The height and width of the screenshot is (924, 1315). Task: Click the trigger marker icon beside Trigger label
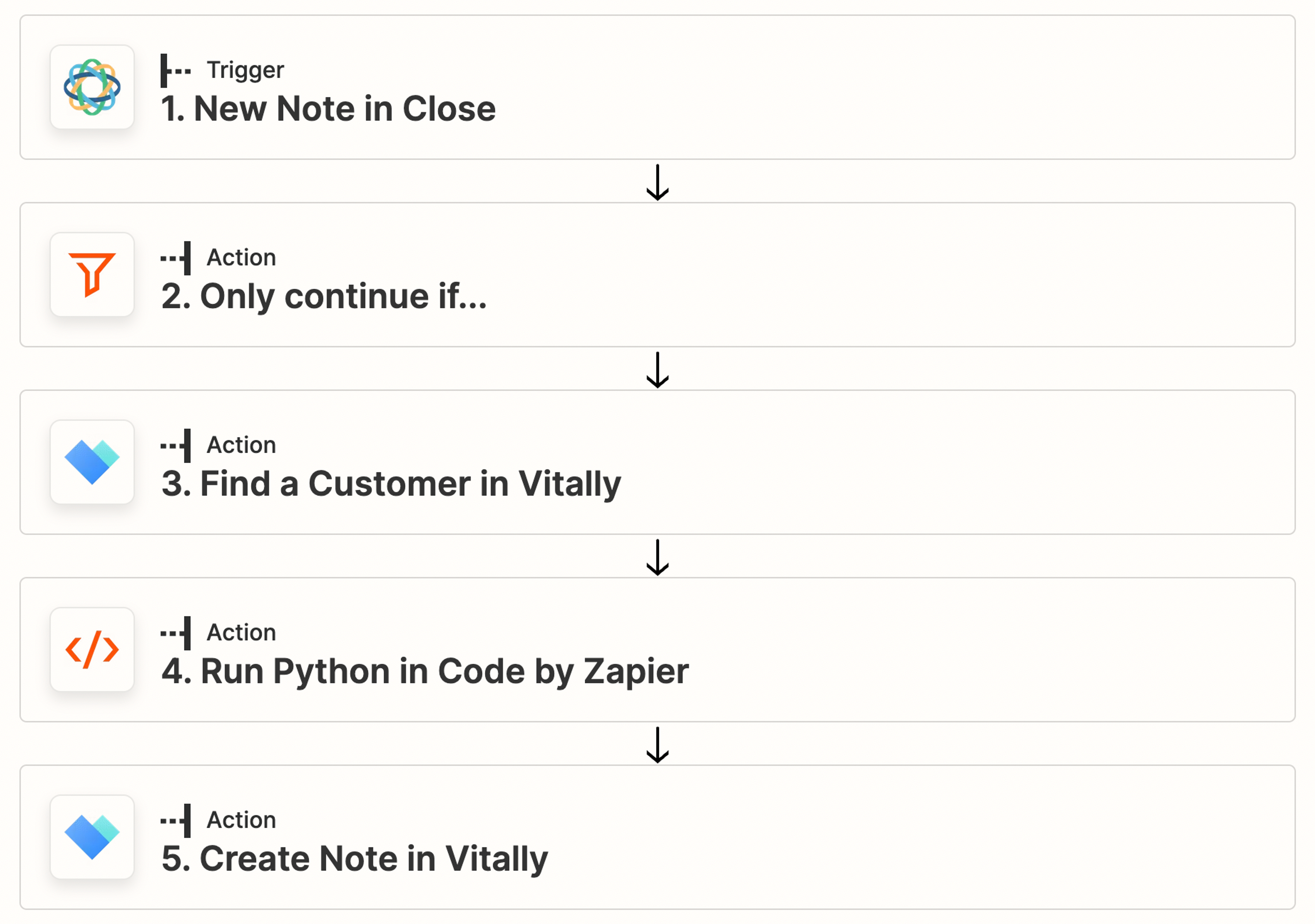(175, 71)
